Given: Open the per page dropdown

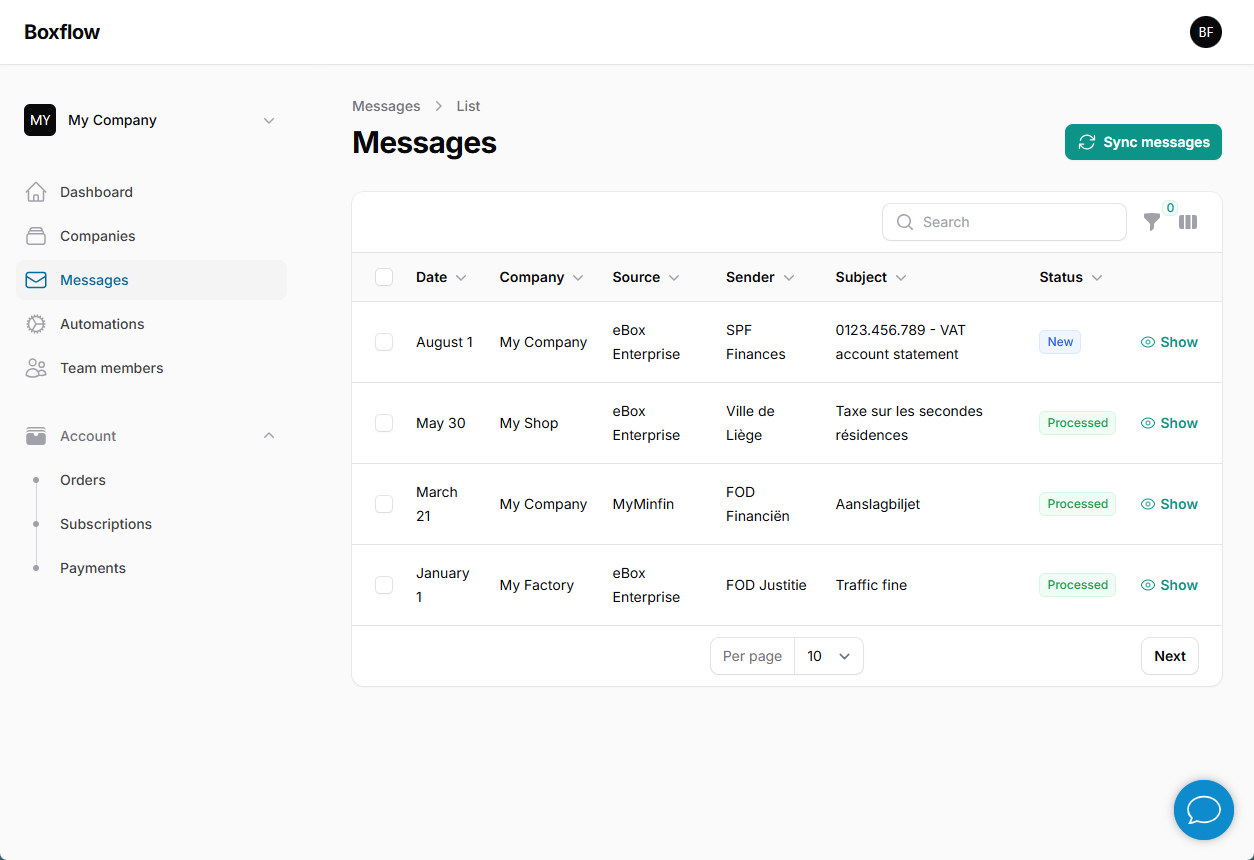Looking at the screenshot, I should pos(828,655).
